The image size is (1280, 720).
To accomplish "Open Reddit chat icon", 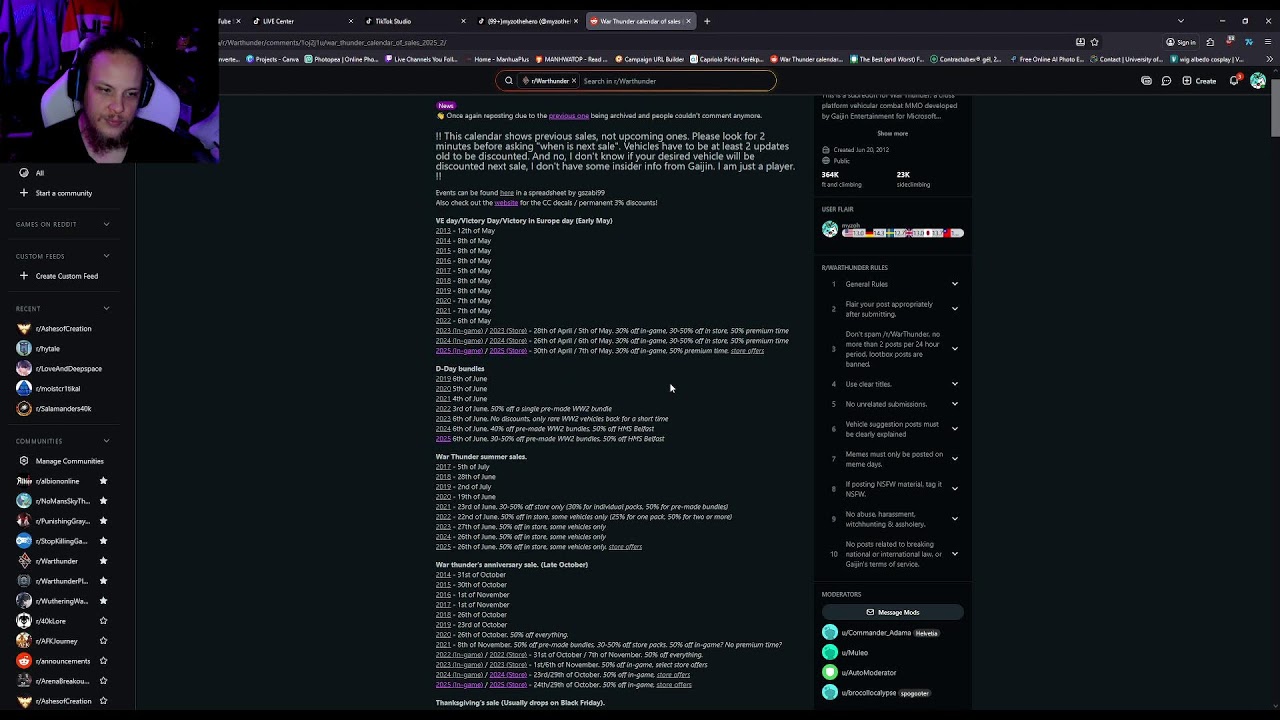I will click(x=1166, y=81).
